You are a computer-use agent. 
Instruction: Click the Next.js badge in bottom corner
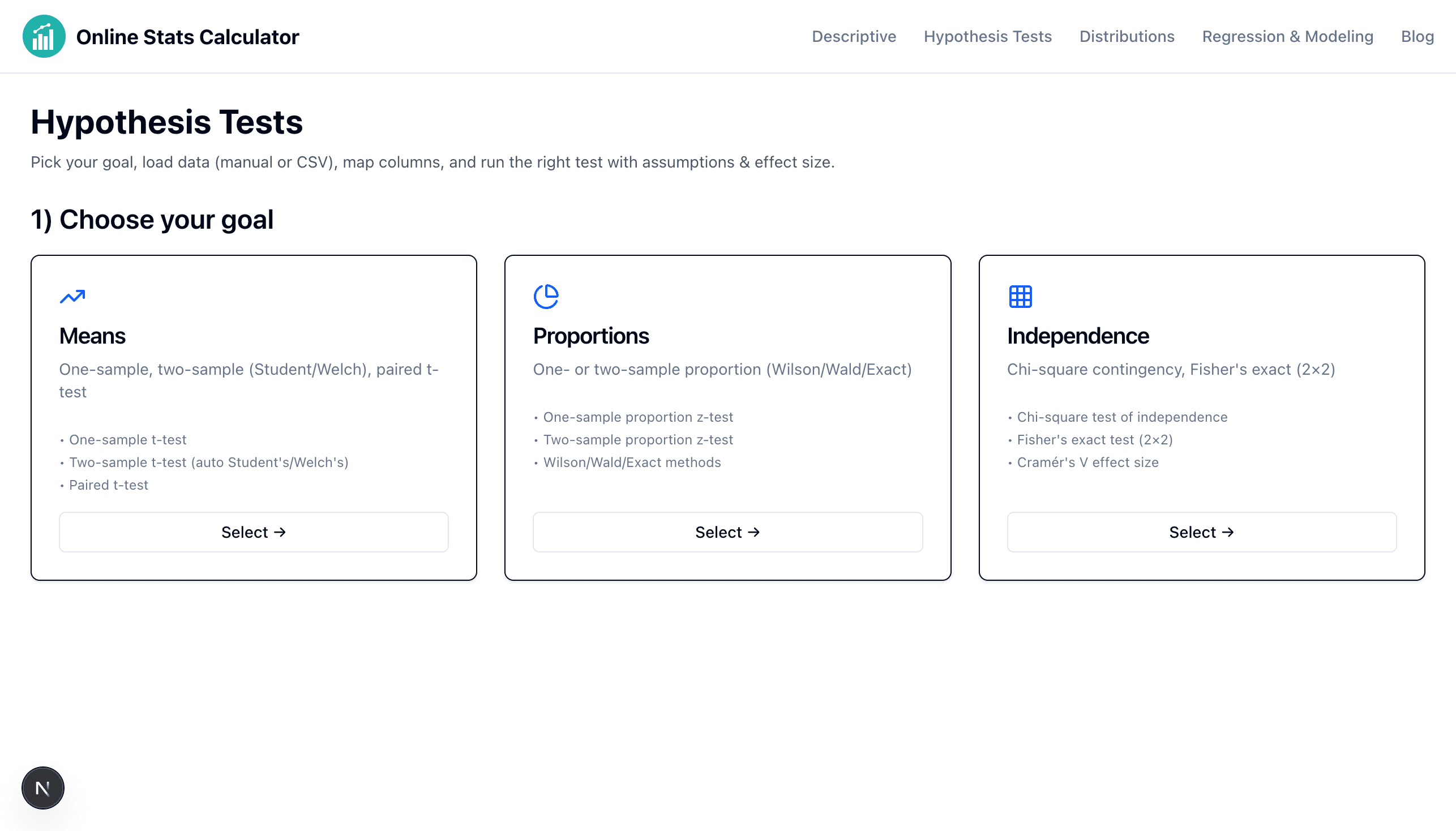(42, 787)
